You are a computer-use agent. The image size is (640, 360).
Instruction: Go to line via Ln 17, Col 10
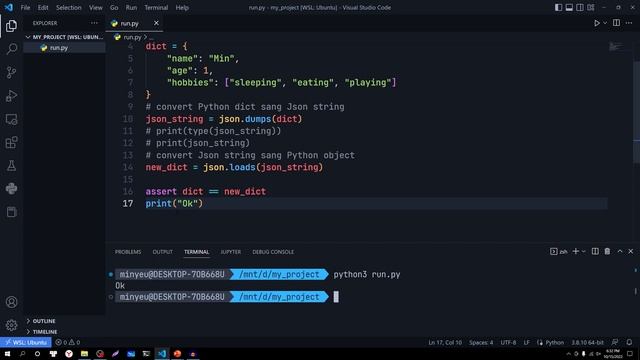tap(445, 342)
